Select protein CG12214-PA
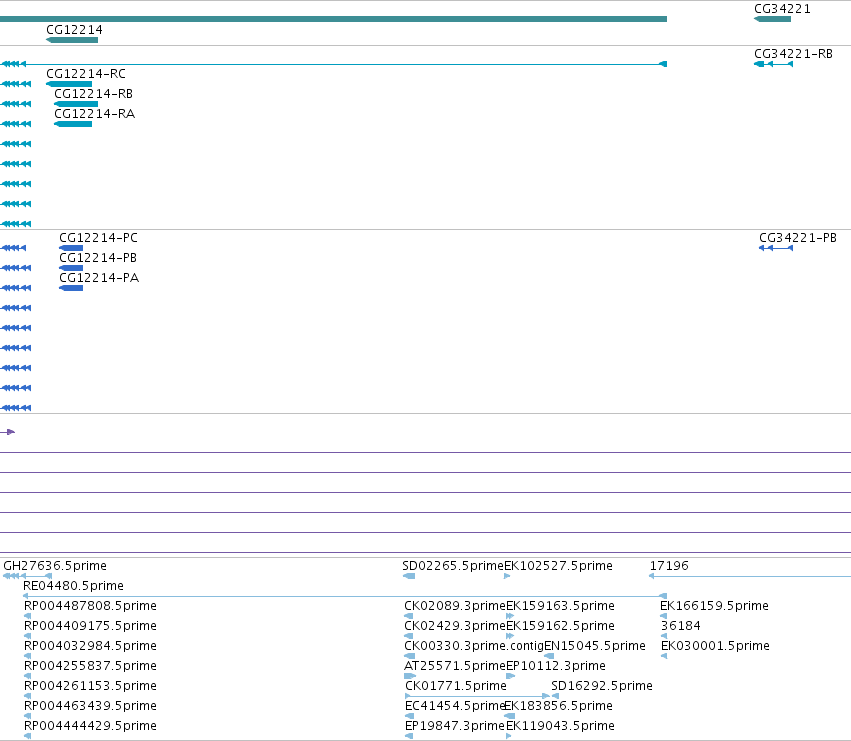851x741 pixels. click(99, 278)
